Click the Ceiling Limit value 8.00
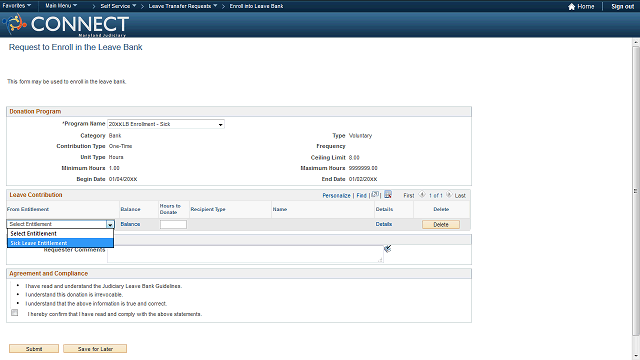This screenshot has height=360, width=640. click(x=354, y=158)
